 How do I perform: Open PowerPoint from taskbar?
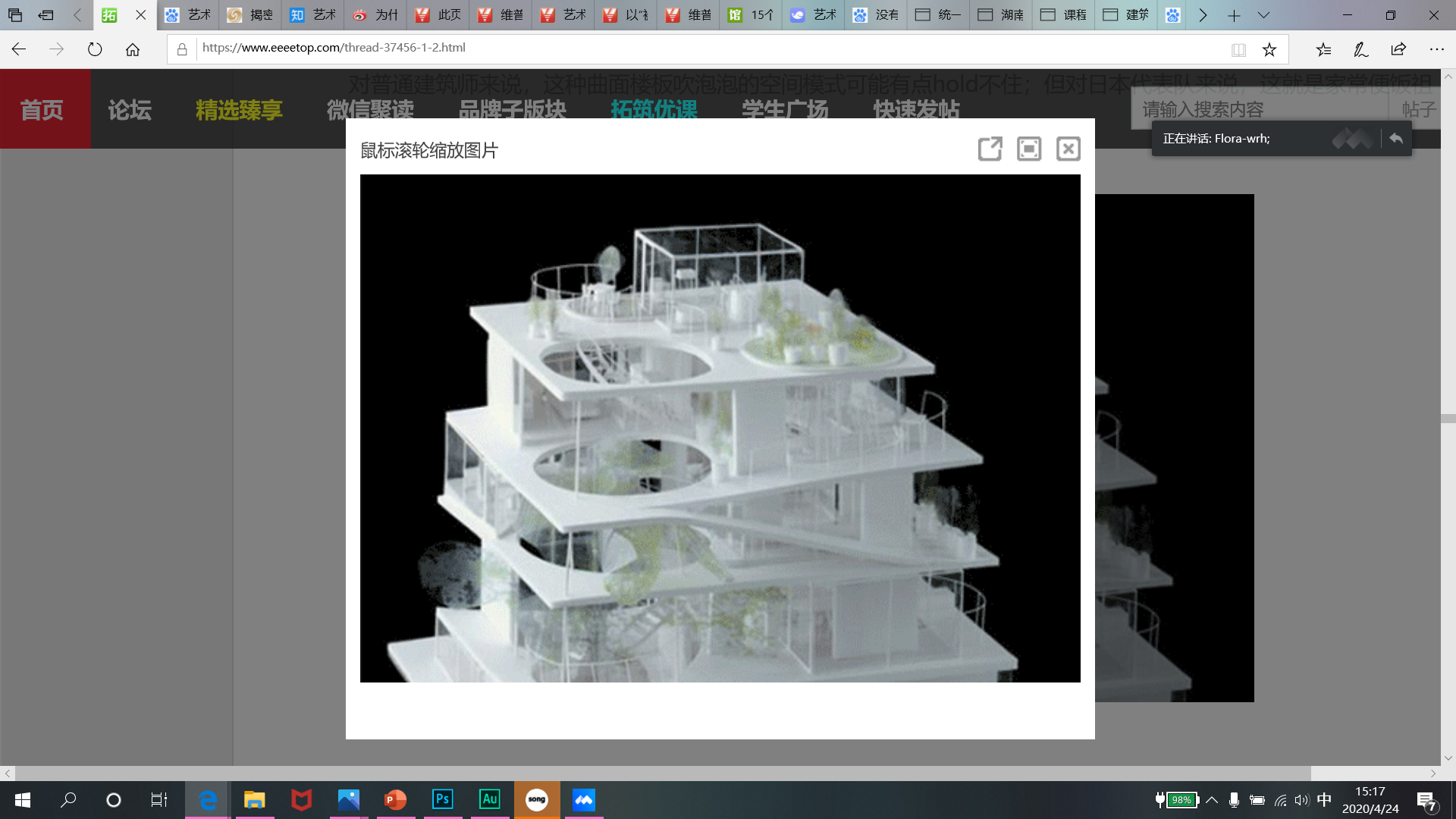[x=395, y=800]
